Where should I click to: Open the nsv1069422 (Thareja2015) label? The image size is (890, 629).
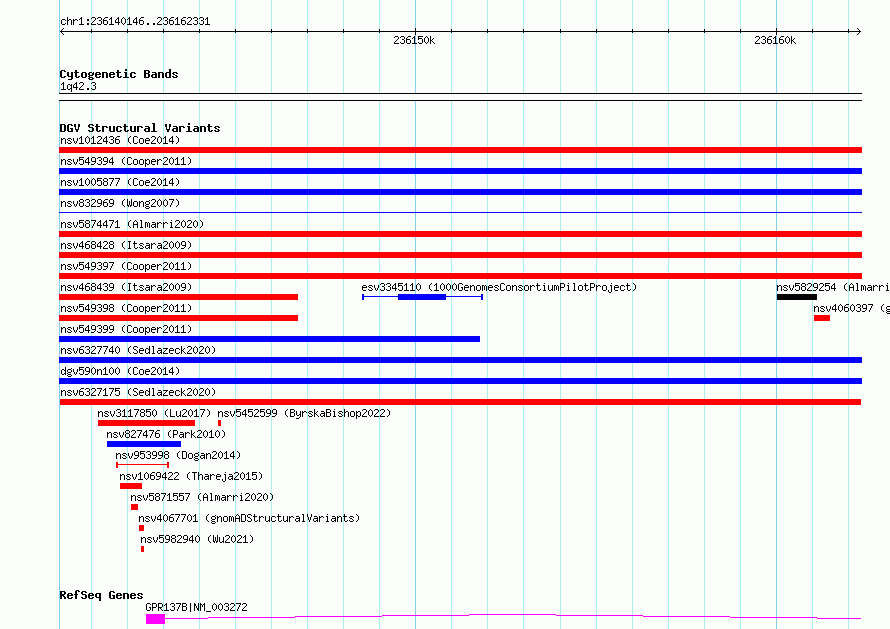click(191, 476)
